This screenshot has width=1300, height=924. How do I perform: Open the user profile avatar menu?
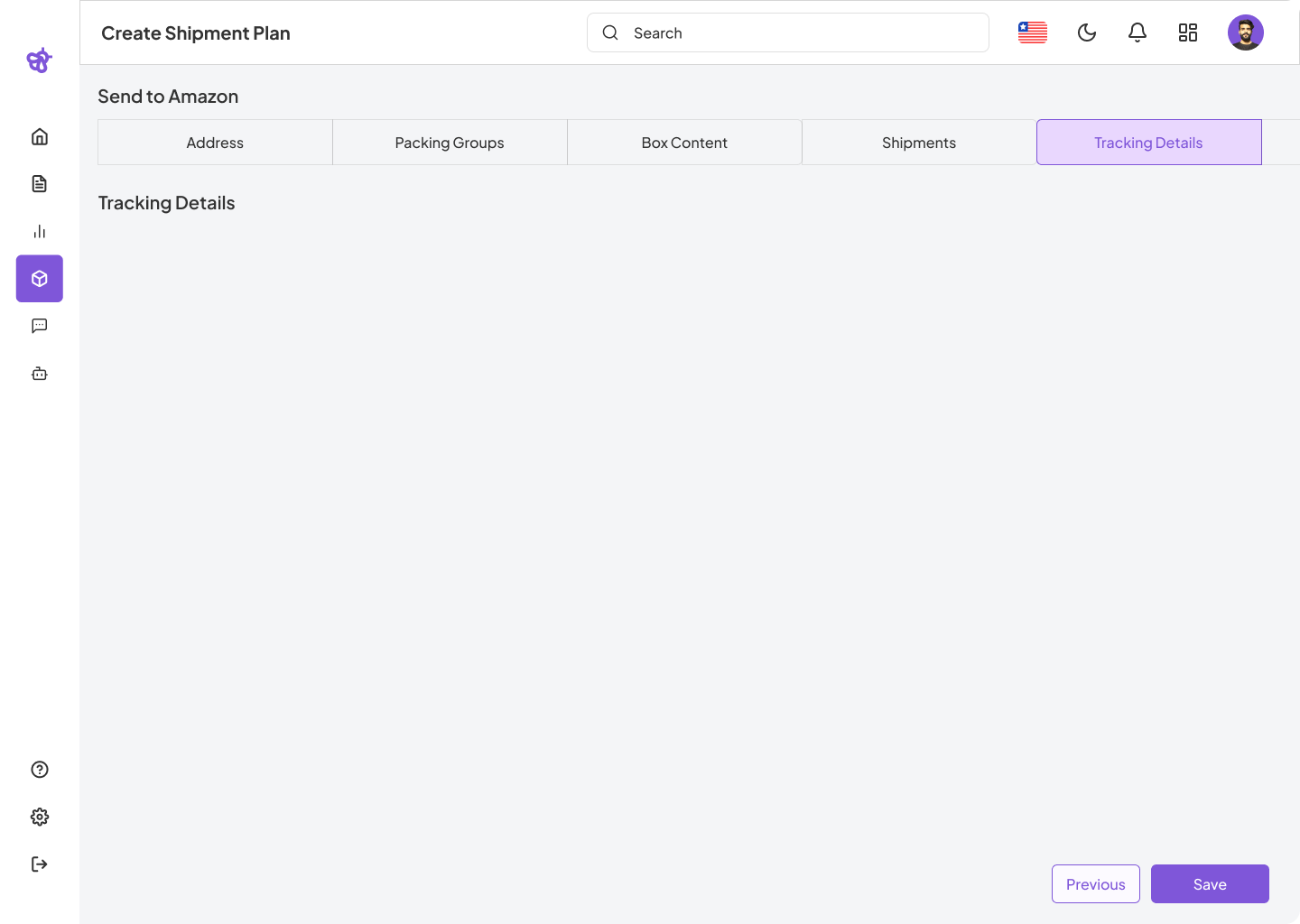click(1246, 33)
